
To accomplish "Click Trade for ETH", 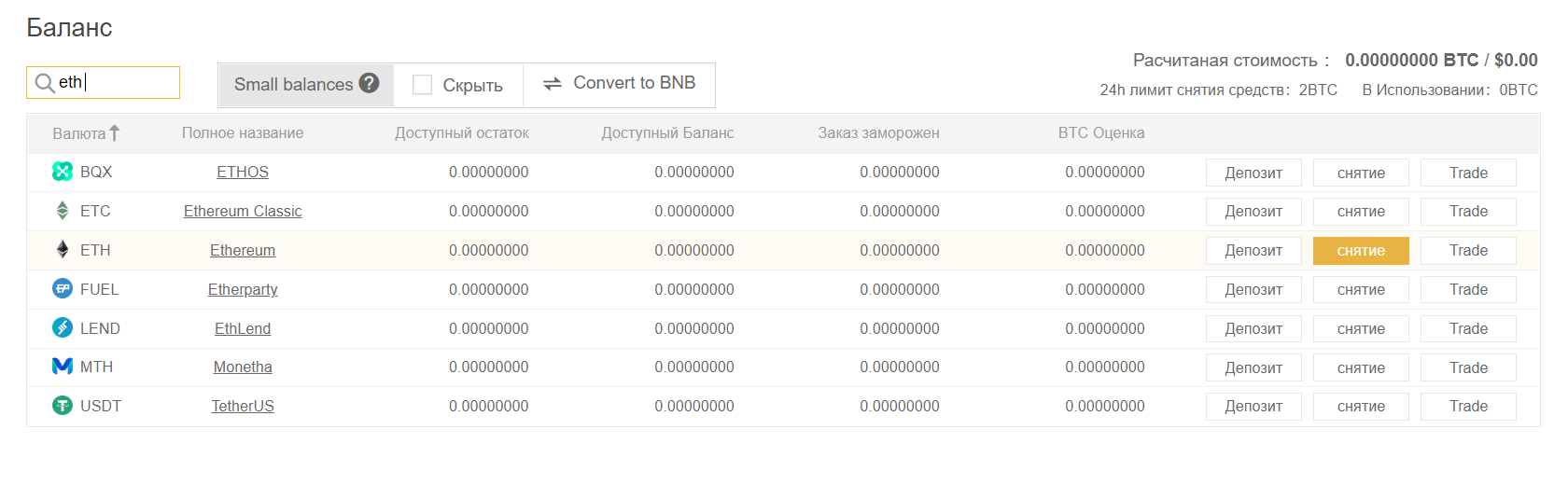I will coord(1468,251).
